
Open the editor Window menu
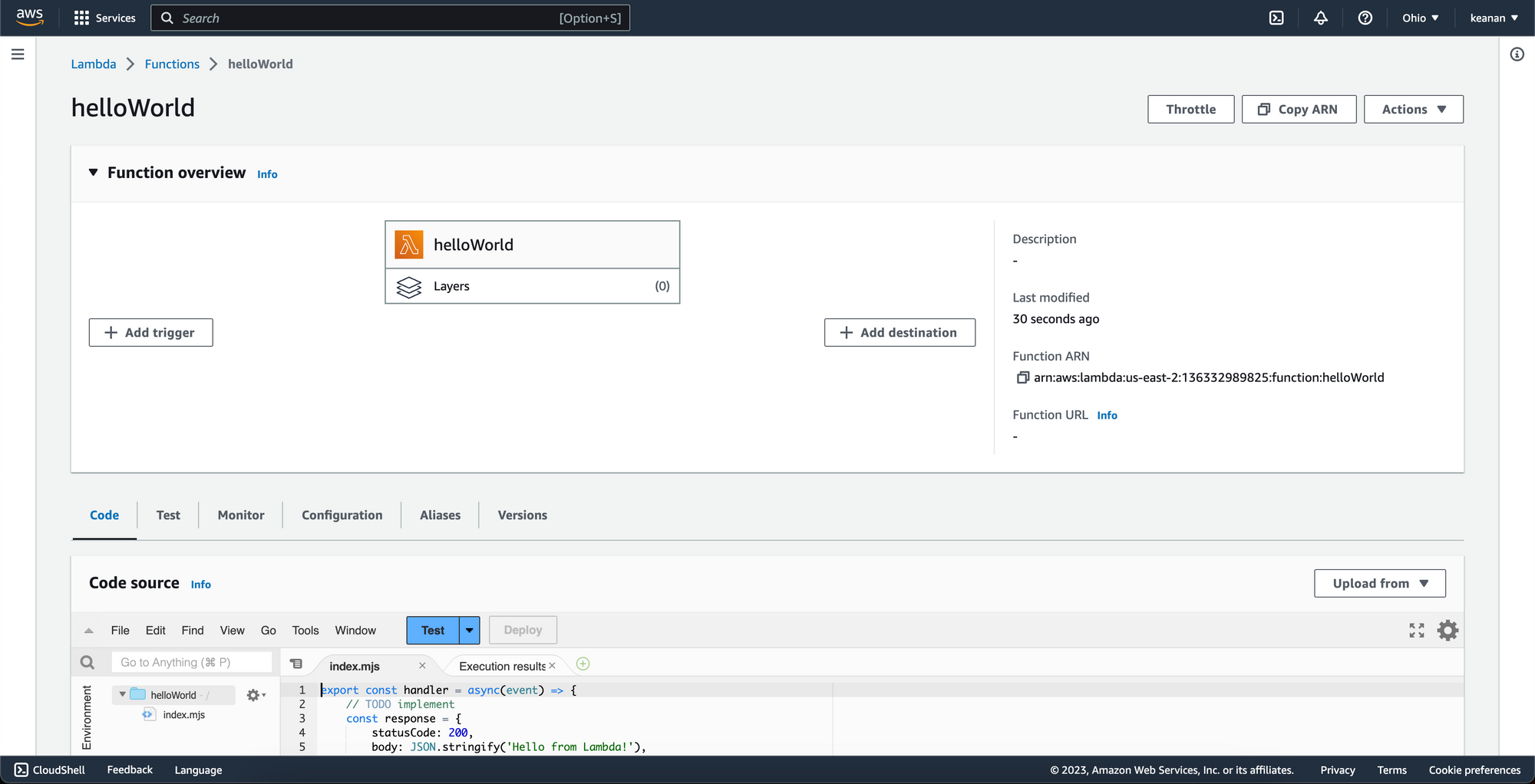point(355,631)
